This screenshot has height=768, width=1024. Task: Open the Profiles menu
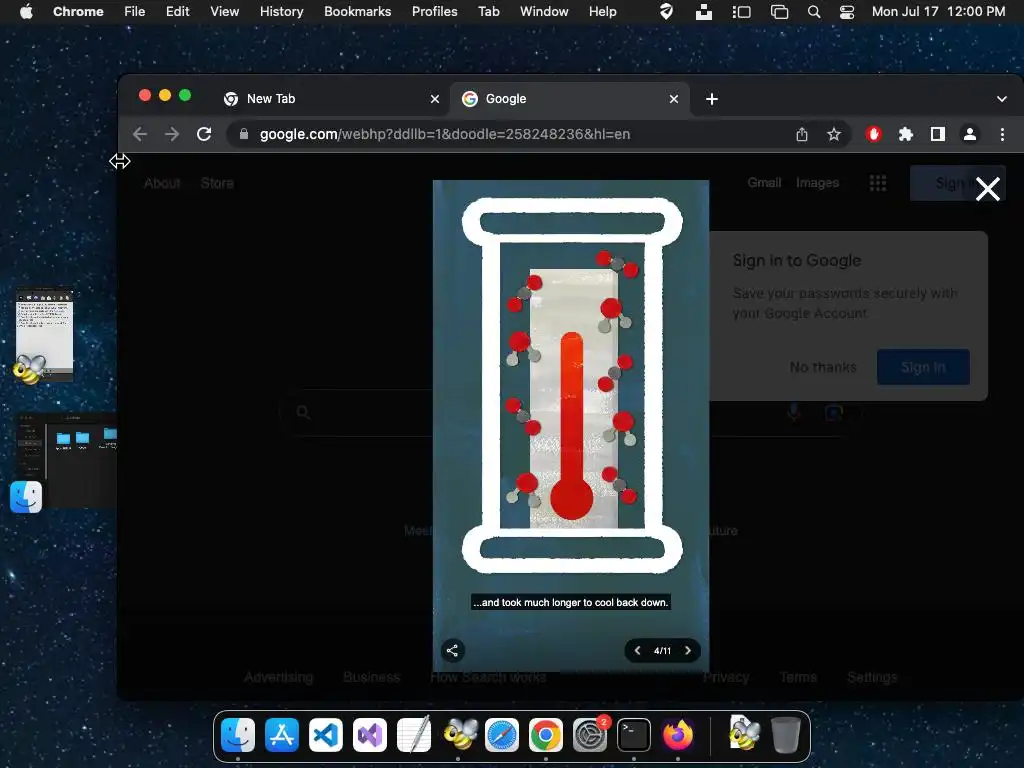click(434, 11)
